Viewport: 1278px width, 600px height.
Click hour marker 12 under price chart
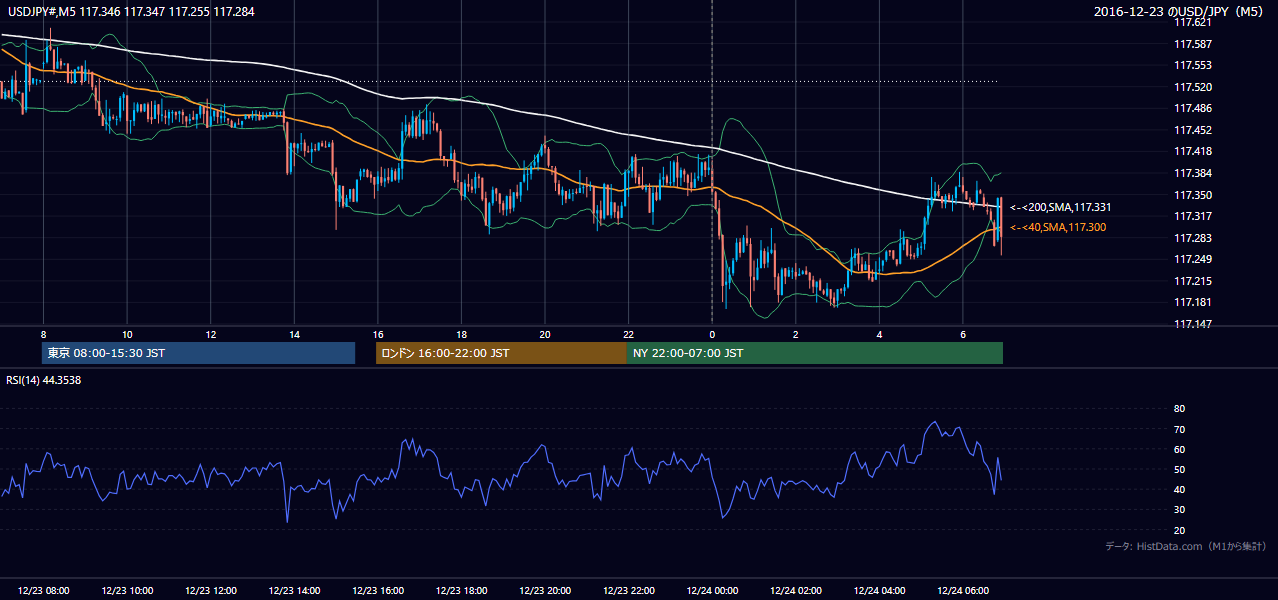211,334
